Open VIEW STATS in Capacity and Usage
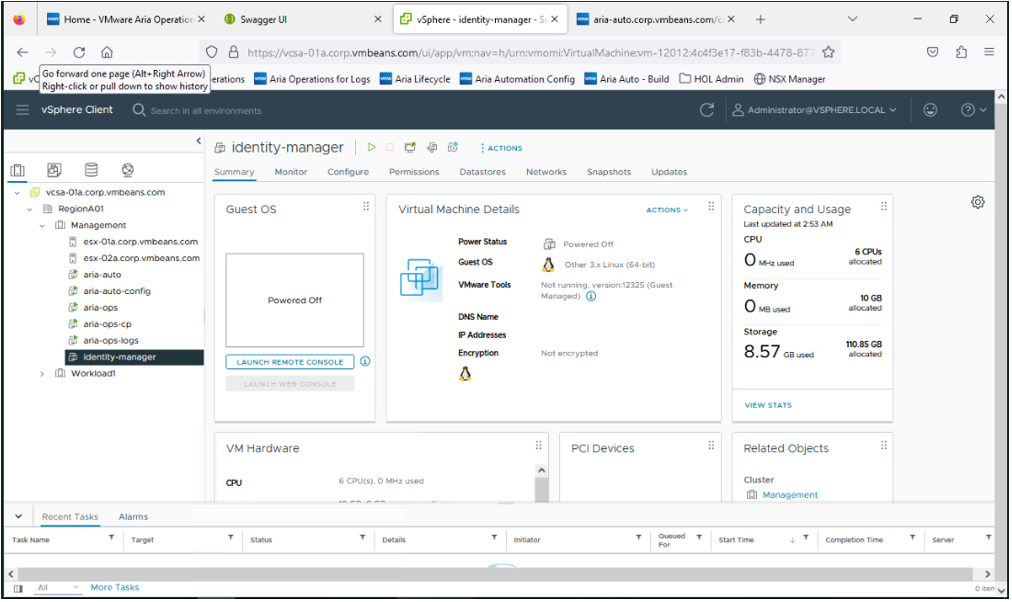 pyautogui.click(x=767, y=404)
